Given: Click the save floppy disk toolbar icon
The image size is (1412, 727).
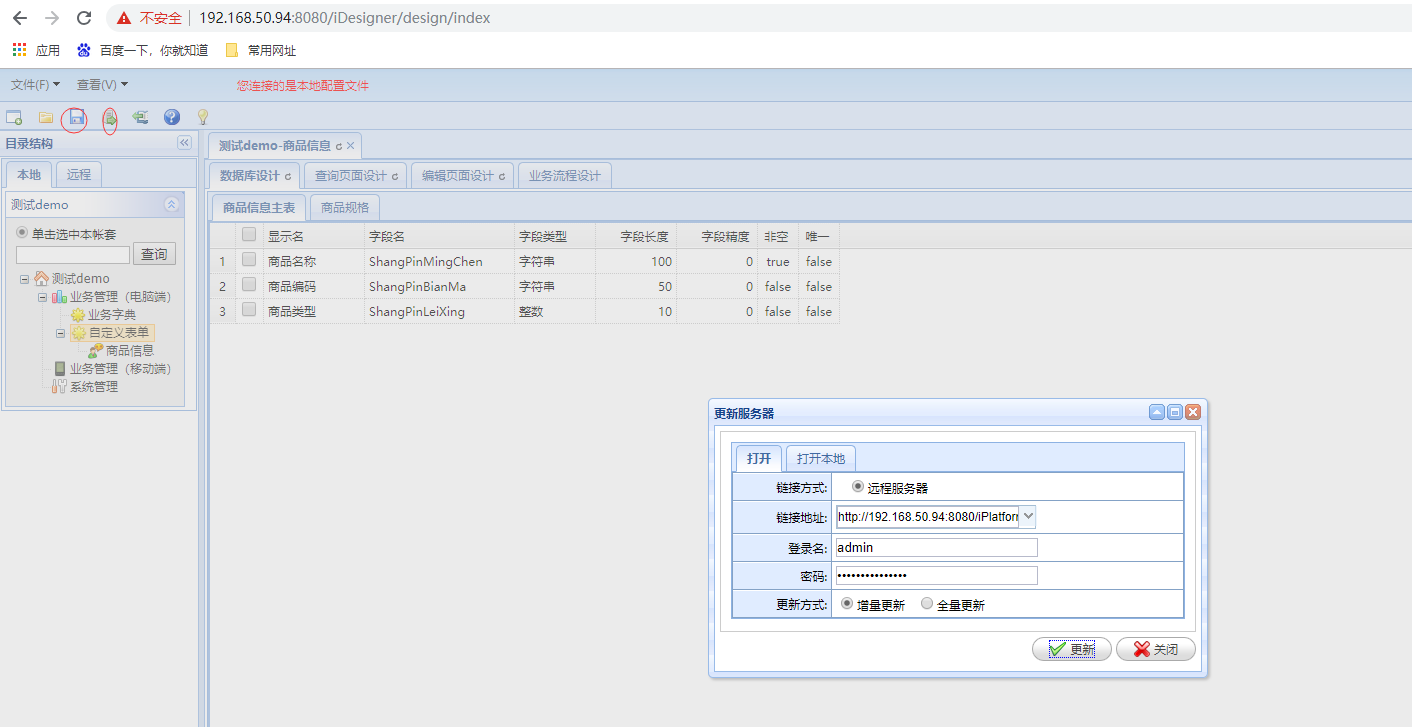Looking at the screenshot, I should (x=76, y=118).
